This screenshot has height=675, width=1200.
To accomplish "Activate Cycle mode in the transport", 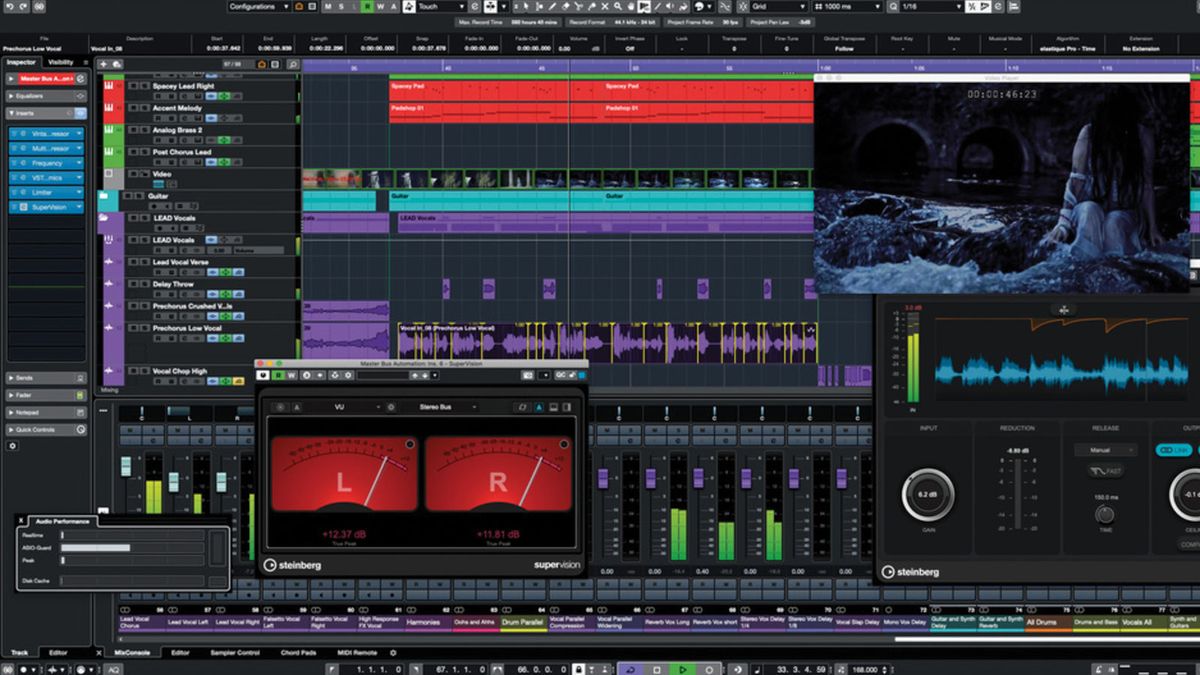I will pos(630,668).
